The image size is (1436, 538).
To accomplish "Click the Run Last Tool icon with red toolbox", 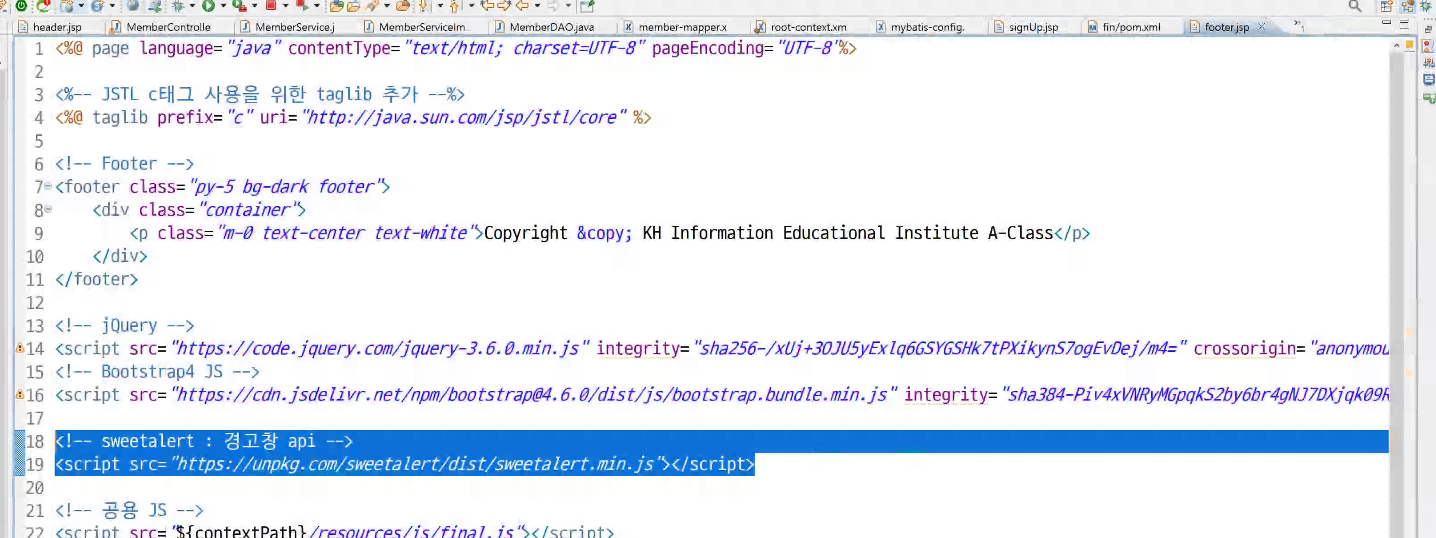I will (x=240, y=6).
